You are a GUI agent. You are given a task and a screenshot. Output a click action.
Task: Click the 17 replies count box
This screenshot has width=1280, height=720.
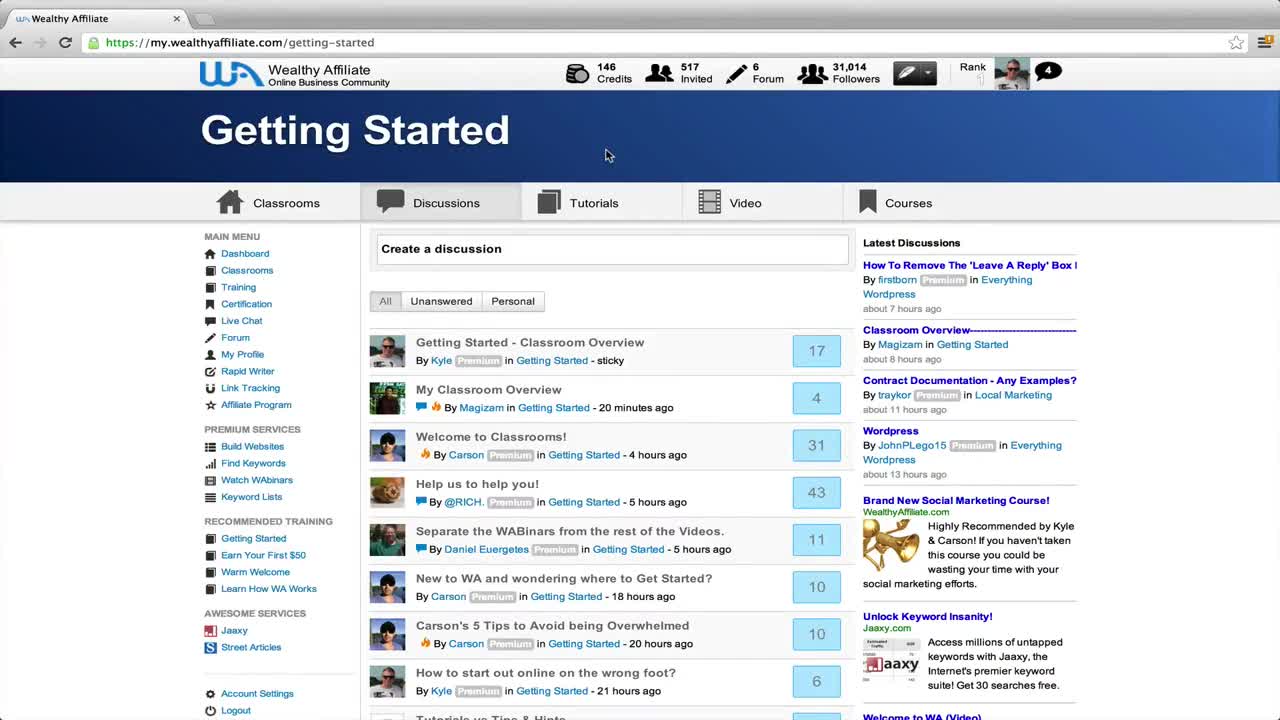pyautogui.click(x=817, y=351)
